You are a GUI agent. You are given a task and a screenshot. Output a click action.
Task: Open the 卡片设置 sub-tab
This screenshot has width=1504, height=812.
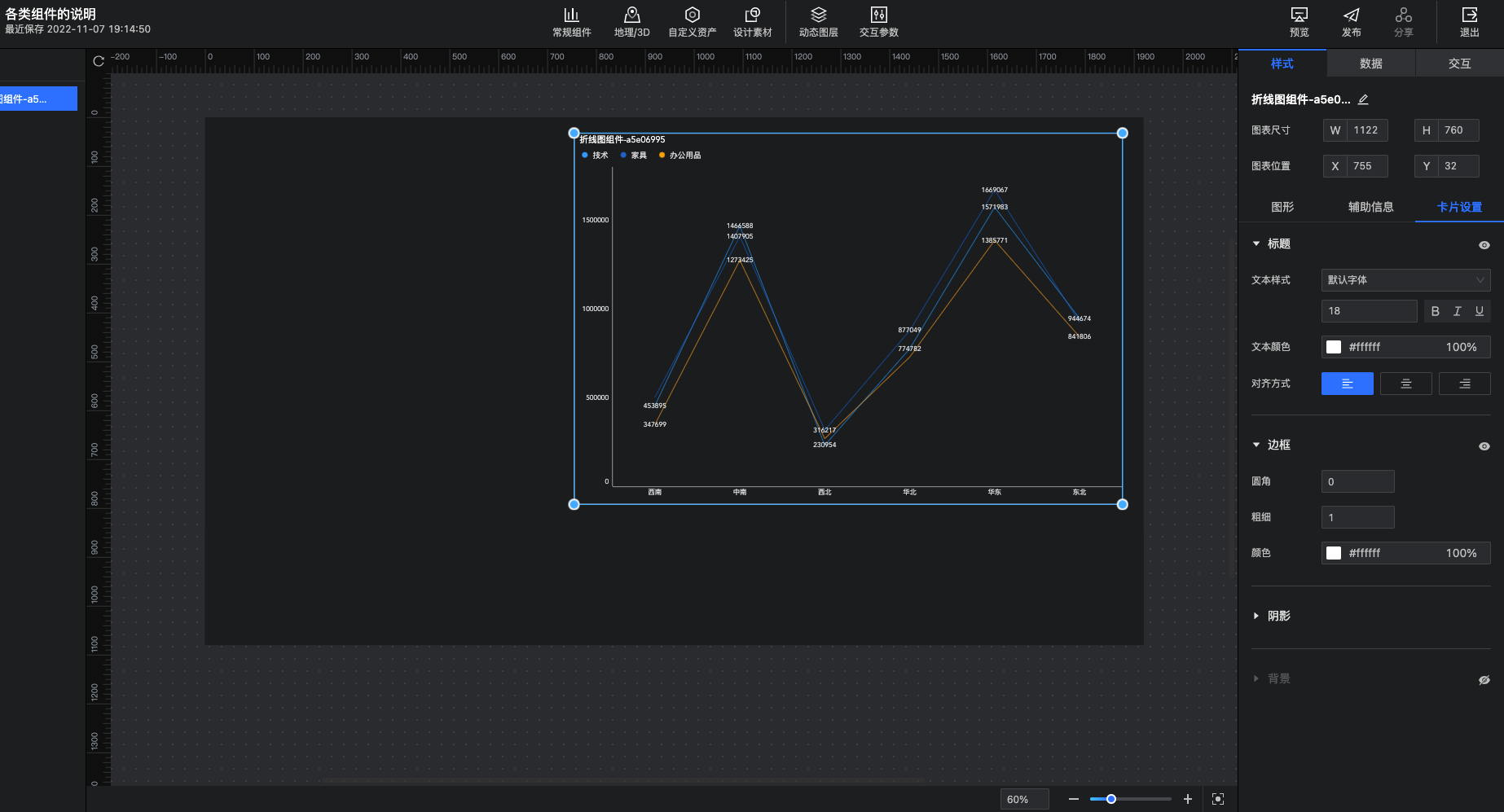[x=1459, y=207]
